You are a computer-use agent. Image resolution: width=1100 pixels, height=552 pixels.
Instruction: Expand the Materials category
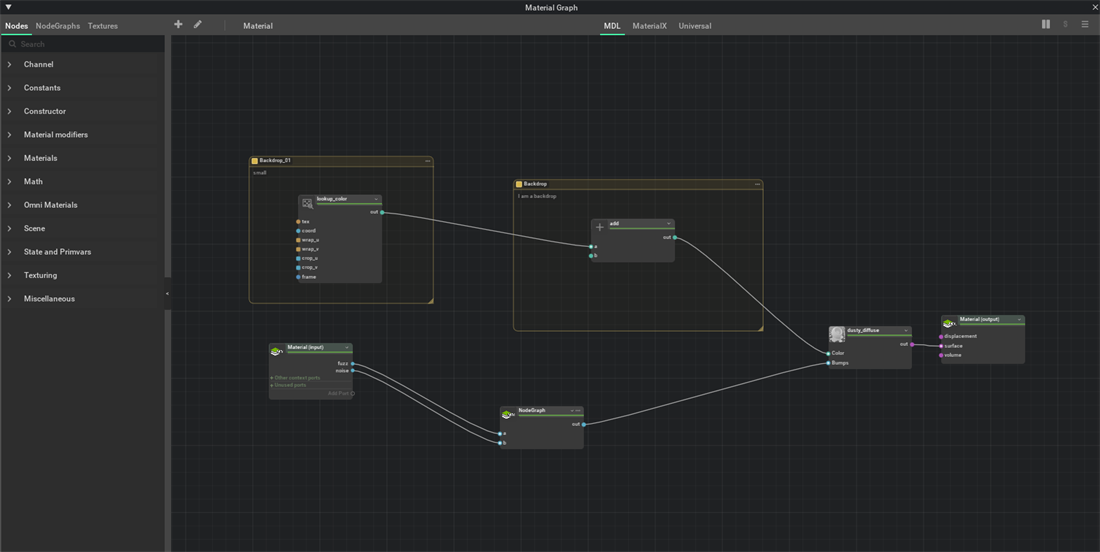pos(9,158)
